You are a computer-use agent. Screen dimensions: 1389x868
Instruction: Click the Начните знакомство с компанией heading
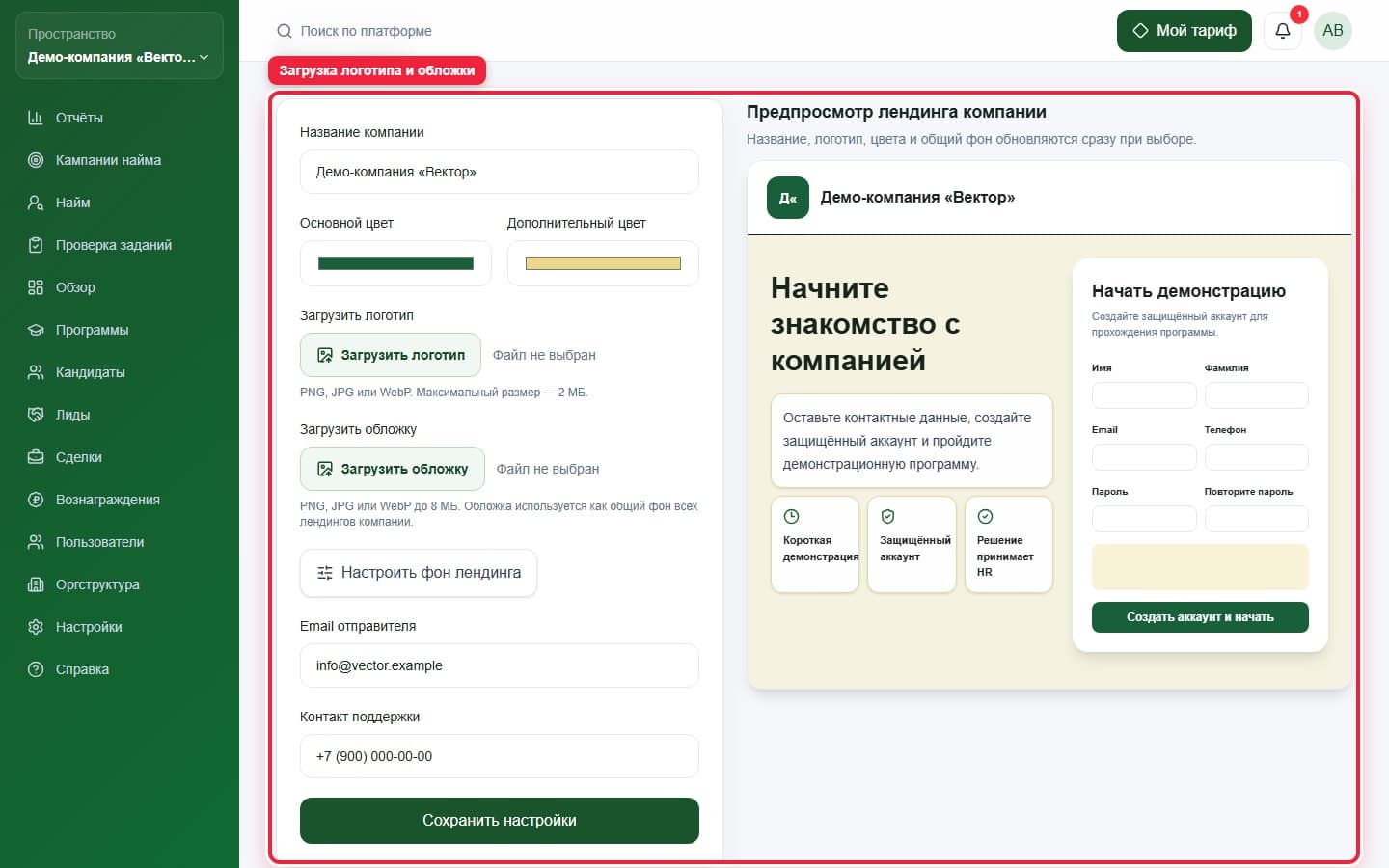[865, 324]
